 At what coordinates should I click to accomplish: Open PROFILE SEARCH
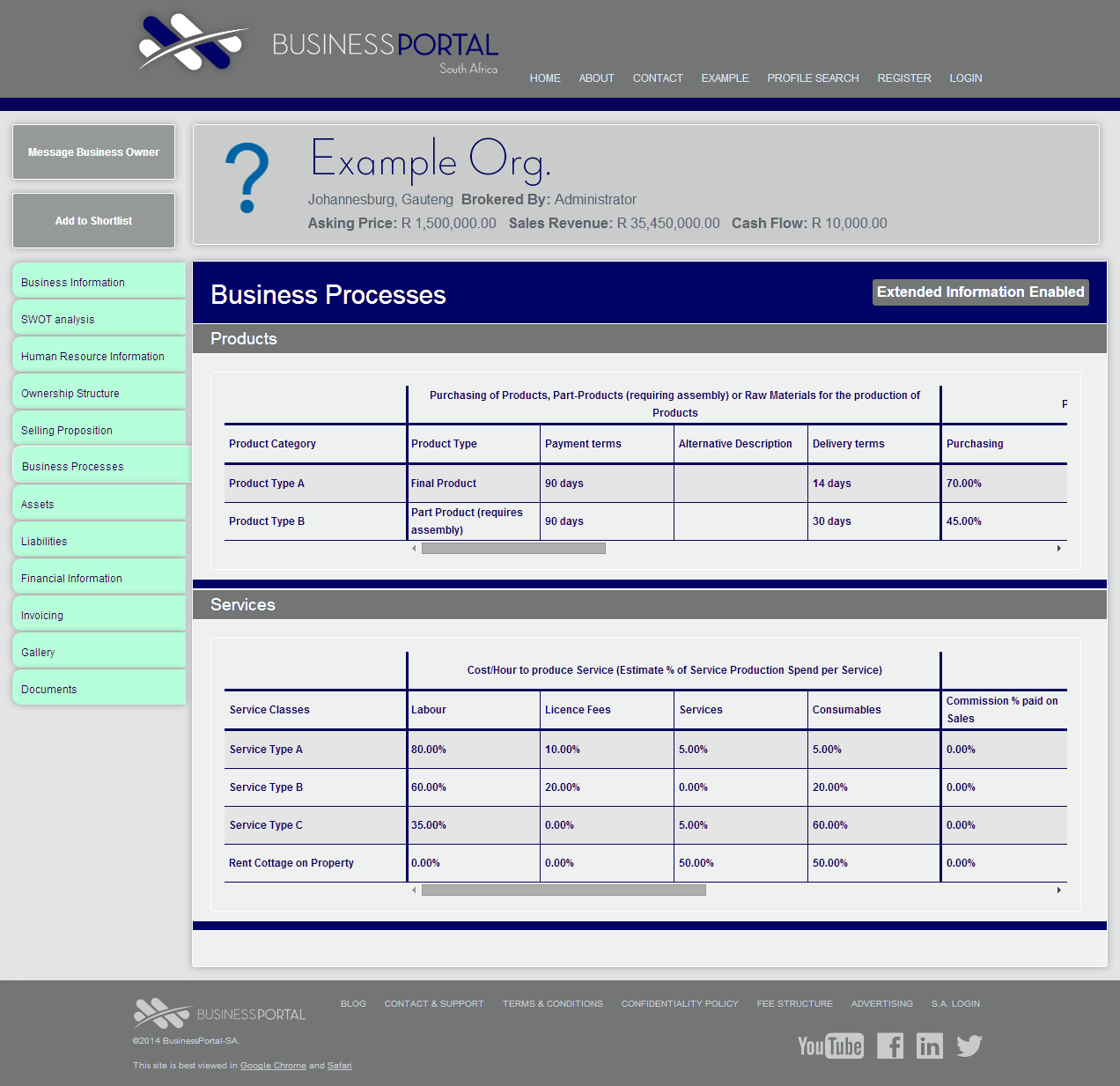pos(813,78)
